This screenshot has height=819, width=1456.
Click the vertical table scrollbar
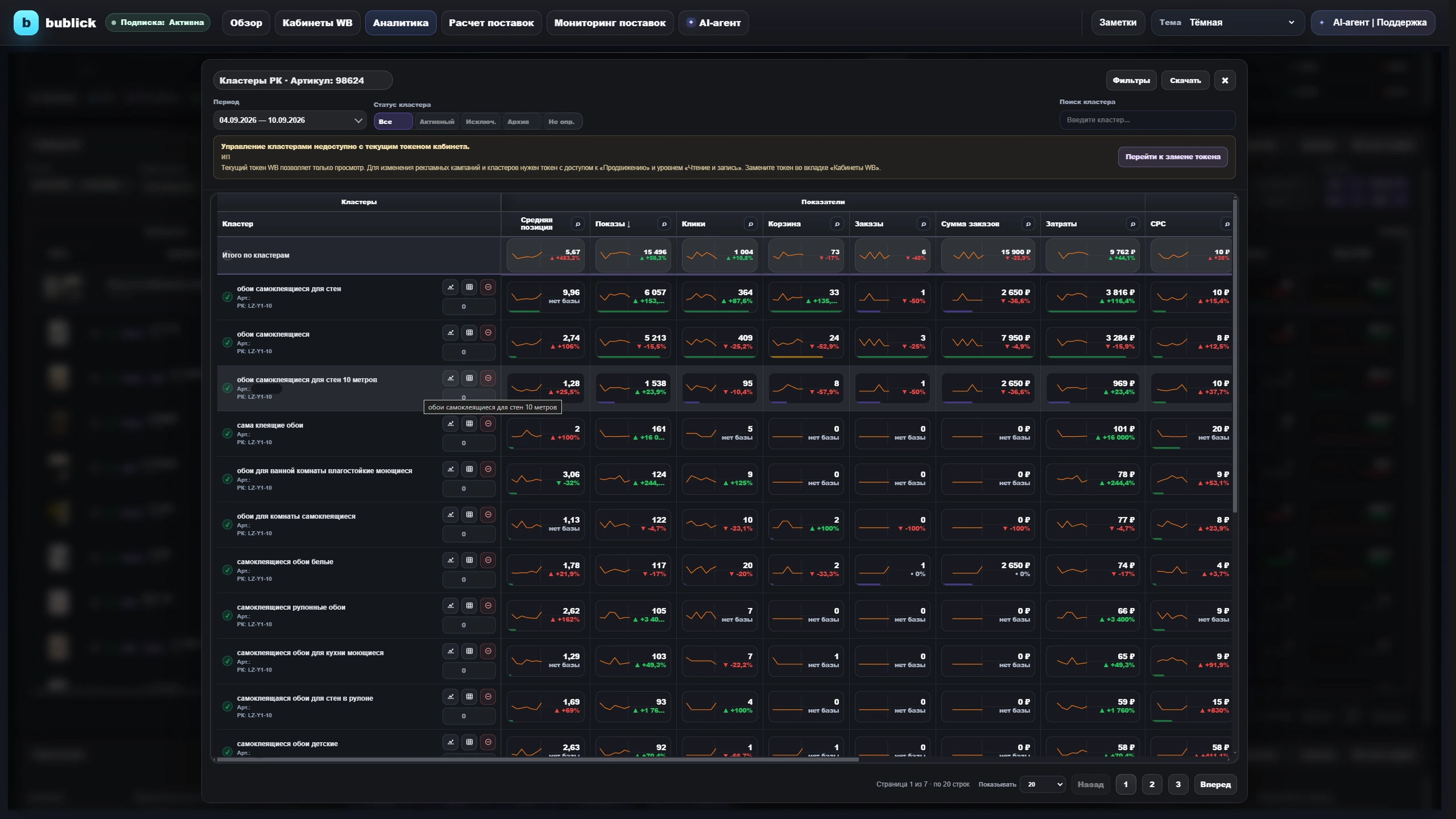1235,355
